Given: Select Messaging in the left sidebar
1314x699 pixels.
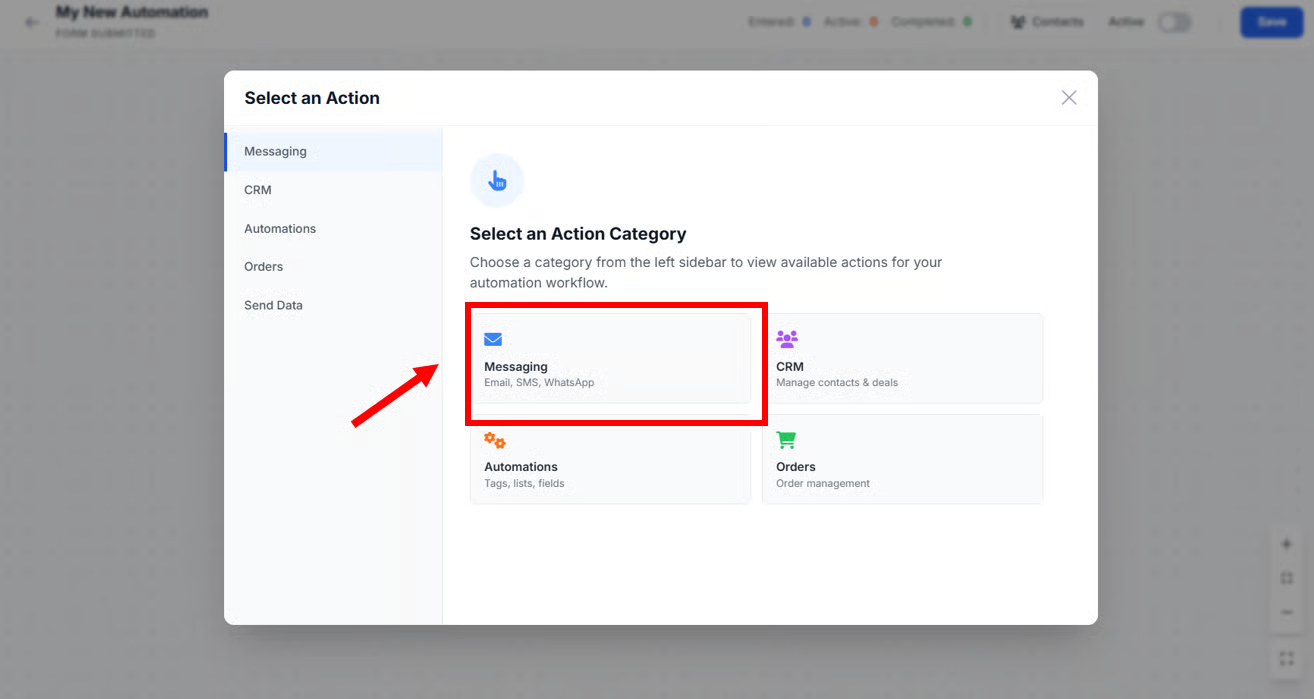Looking at the screenshot, I should [x=275, y=151].
